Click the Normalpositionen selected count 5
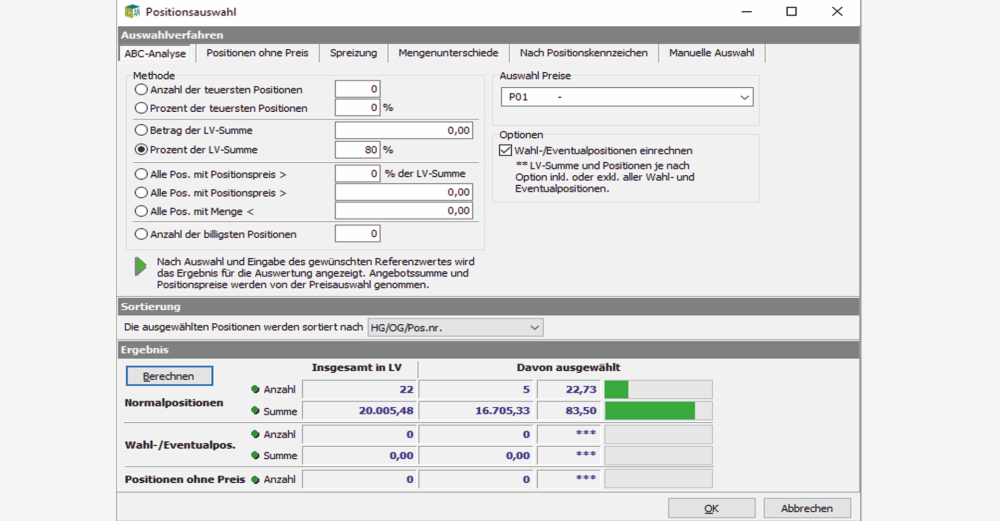This screenshot has height=521, width=1000. [x=526, y=389]
